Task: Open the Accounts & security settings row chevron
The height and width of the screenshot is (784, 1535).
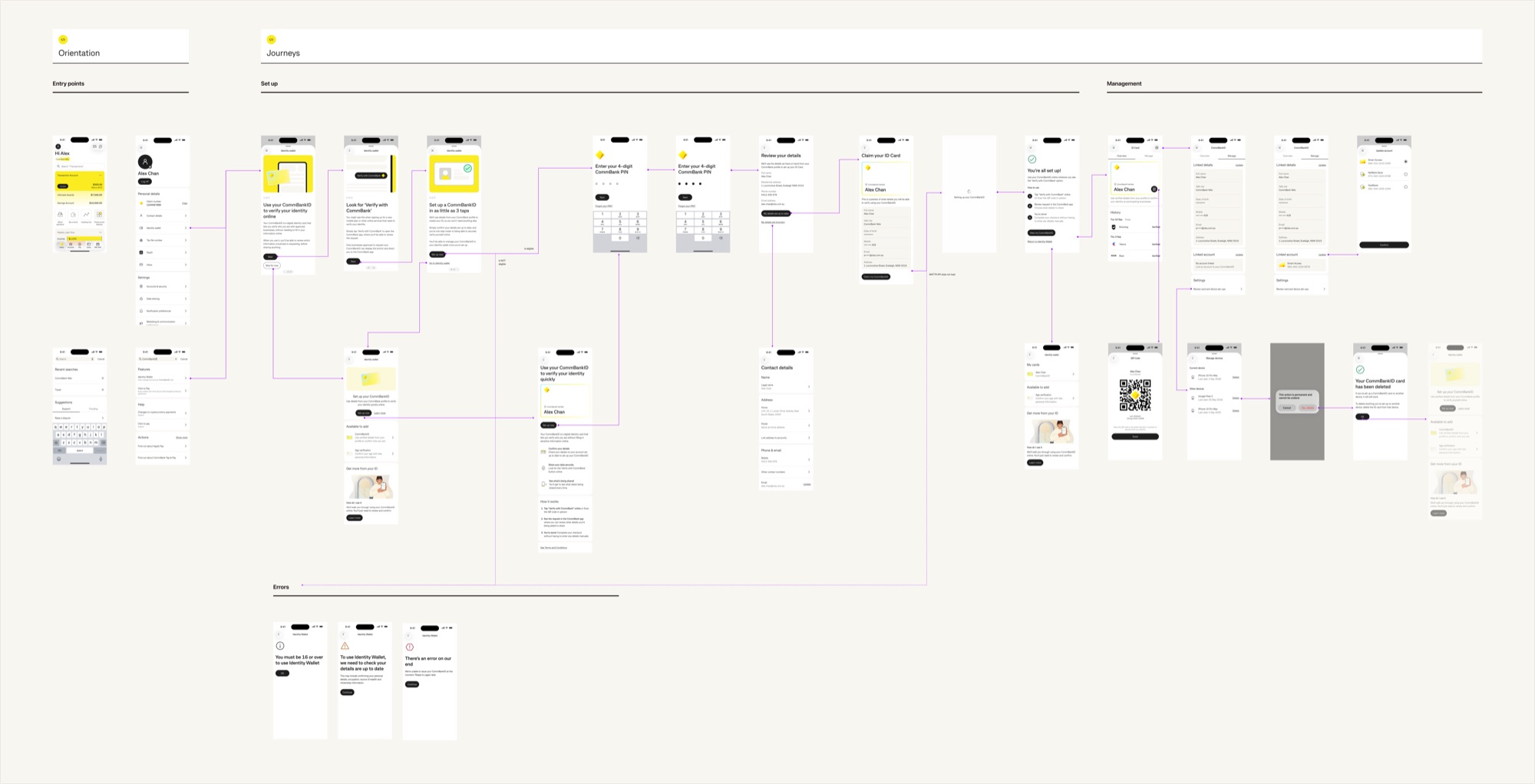Action: (186, 287)
